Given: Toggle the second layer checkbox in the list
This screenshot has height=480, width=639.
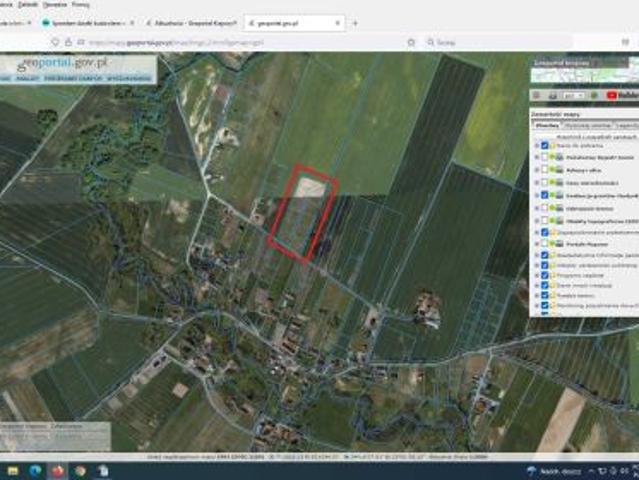Looking at the screenshot, I should 545,158.
